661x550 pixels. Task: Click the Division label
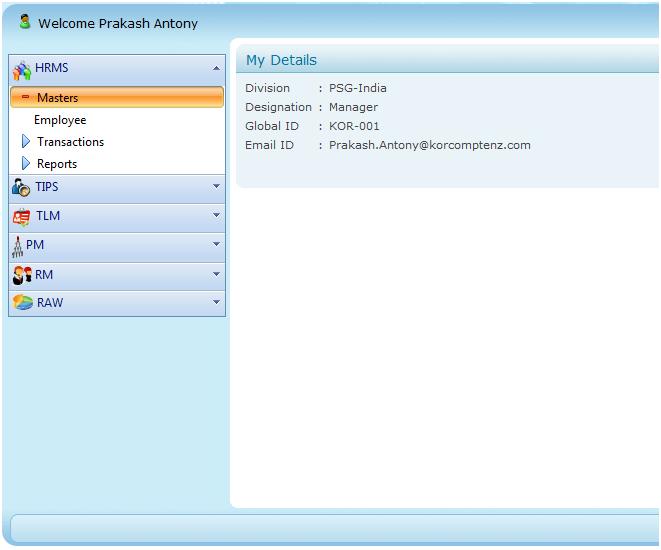click(x=267, y=88)
